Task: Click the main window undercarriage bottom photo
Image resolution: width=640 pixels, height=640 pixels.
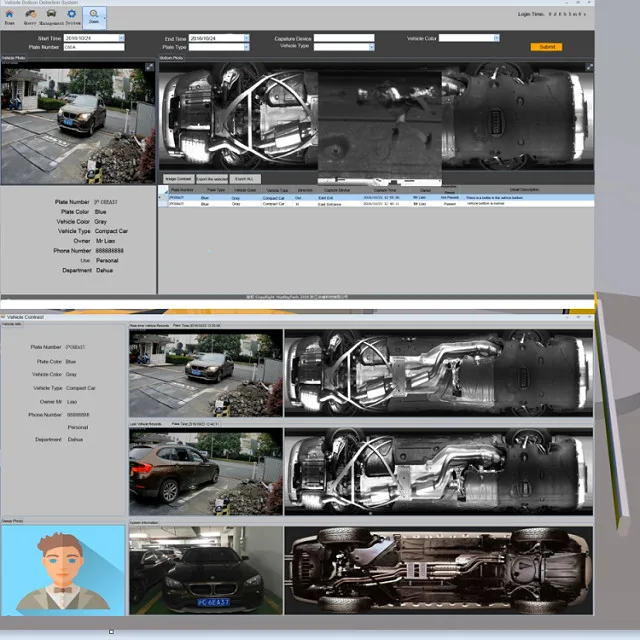Action: (x=376, y=117)
